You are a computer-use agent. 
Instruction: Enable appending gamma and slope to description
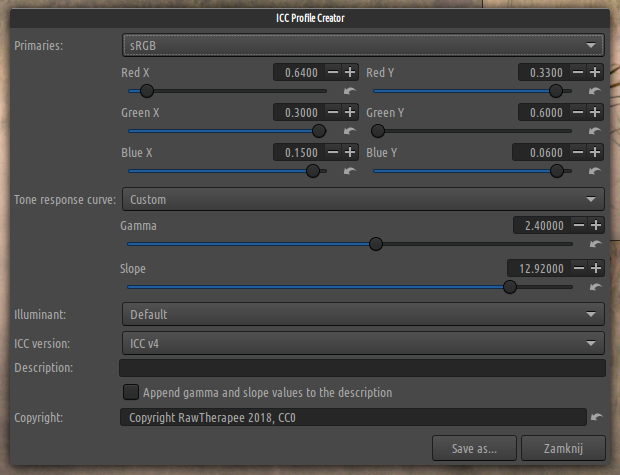point(131,392)
